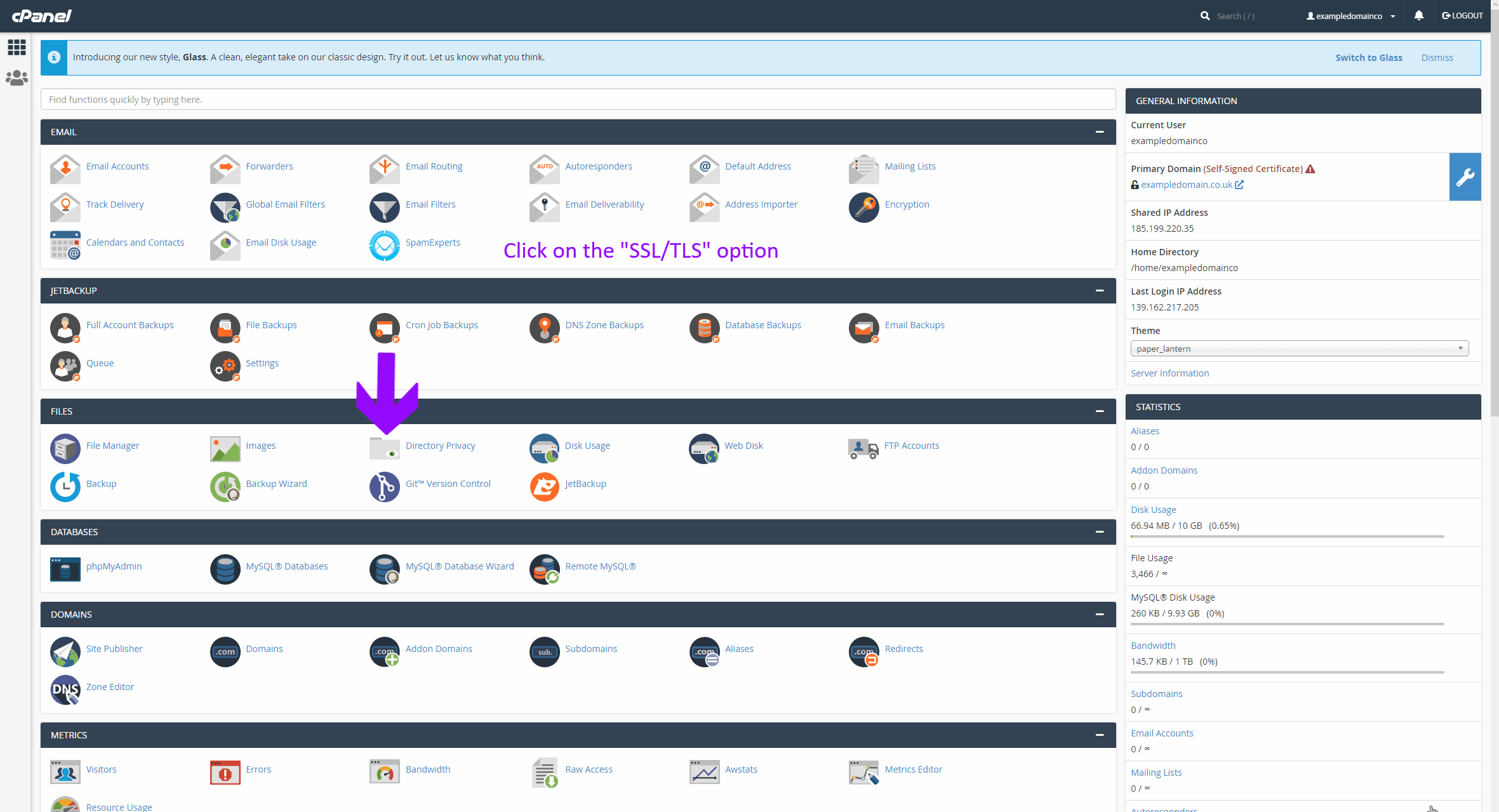This screenshot has height=812, width=1499.
Task: Open the Errors icon in Metrics
Action: point(225,772)
